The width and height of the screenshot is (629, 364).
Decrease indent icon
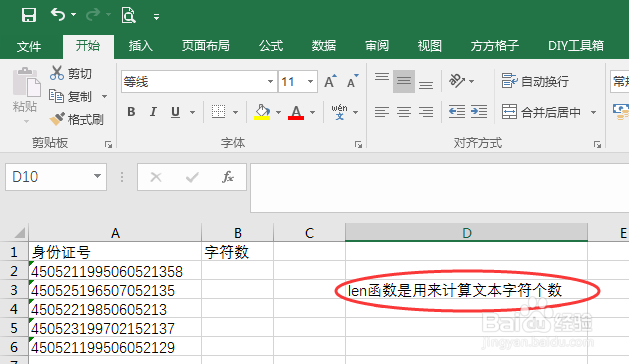pyautogui.click(x=457, y=112)
